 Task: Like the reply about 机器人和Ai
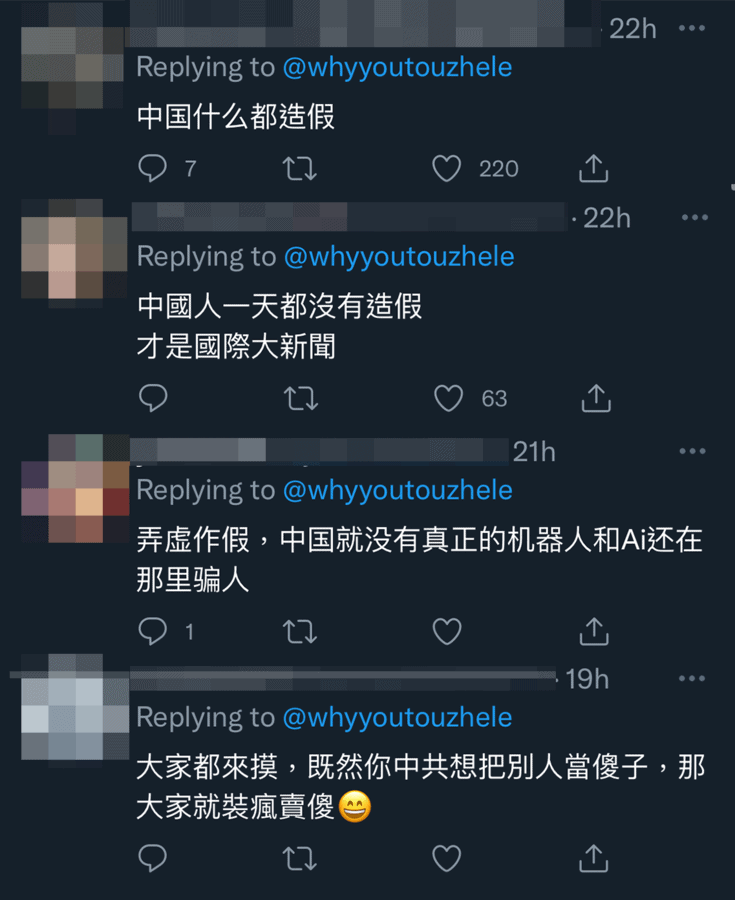click(447, 631)
